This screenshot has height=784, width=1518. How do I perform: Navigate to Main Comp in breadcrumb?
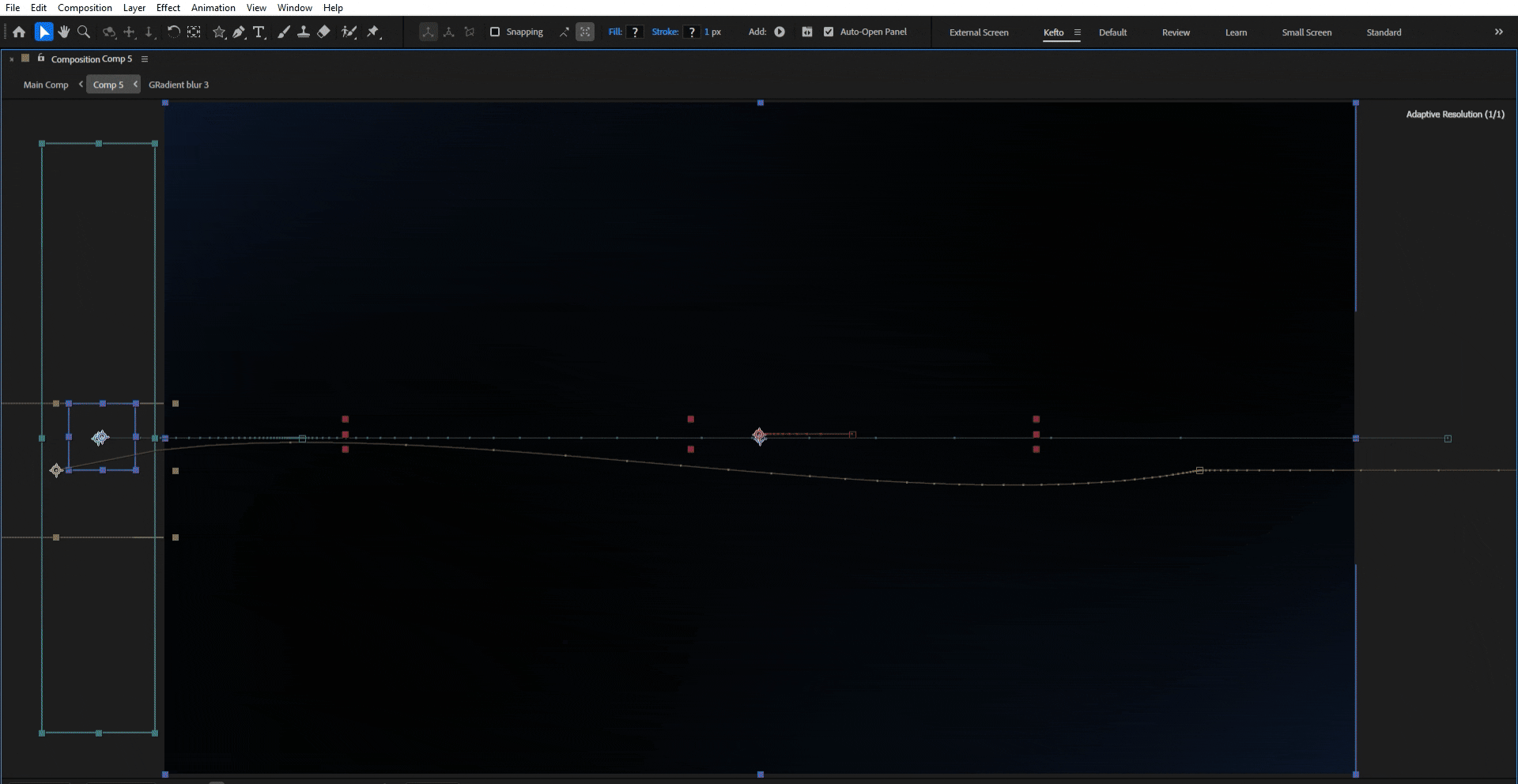pos(46,85)
